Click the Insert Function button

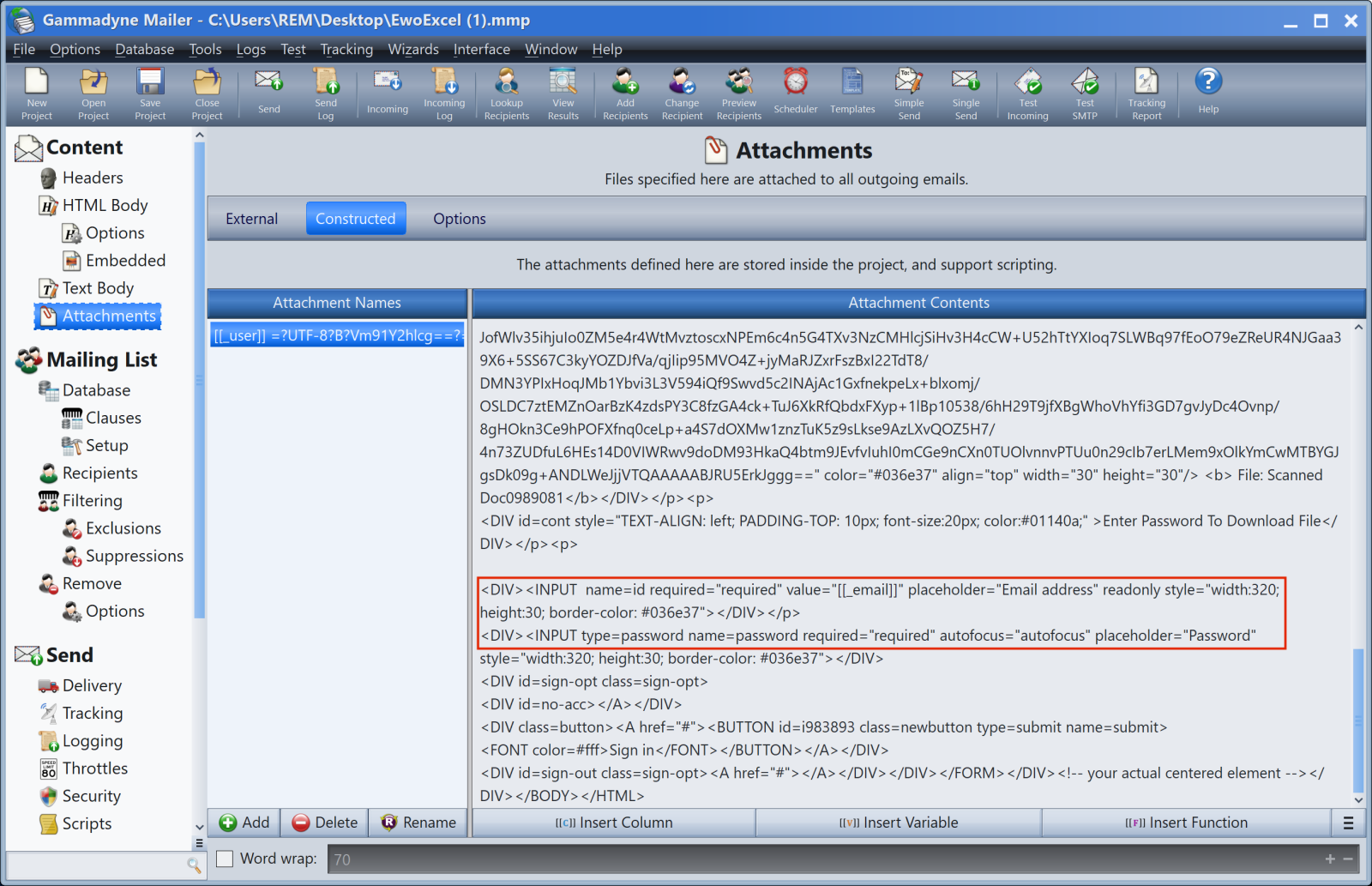1187,823
